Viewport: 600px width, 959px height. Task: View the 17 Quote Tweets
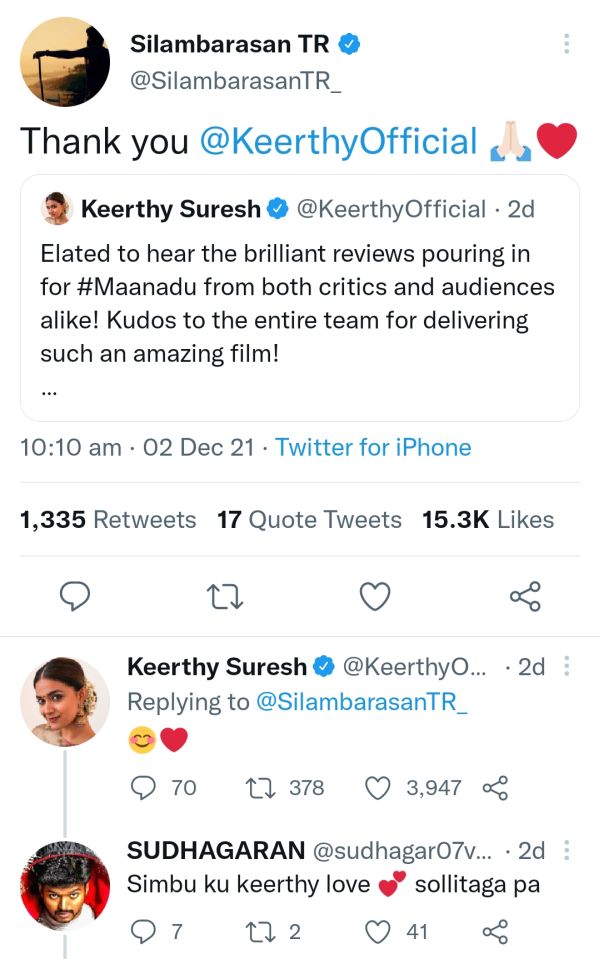pos(309,520)
